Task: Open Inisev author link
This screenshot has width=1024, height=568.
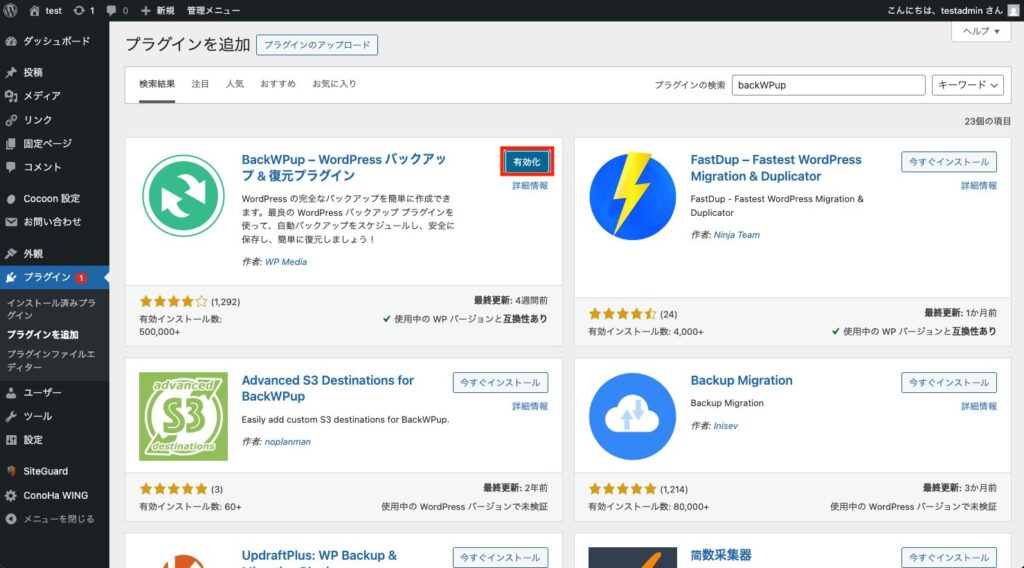Action: [726, 426]
